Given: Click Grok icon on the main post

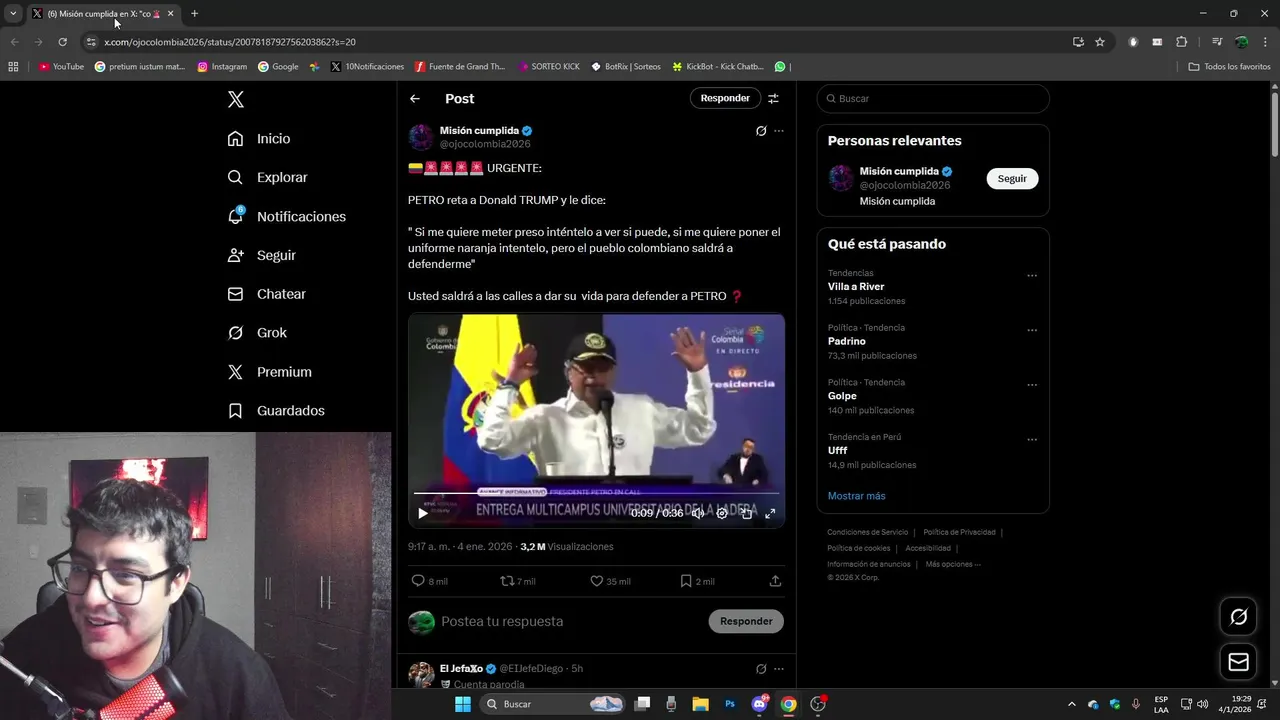Looking at the screenshot, I should [x=761, y=131].
